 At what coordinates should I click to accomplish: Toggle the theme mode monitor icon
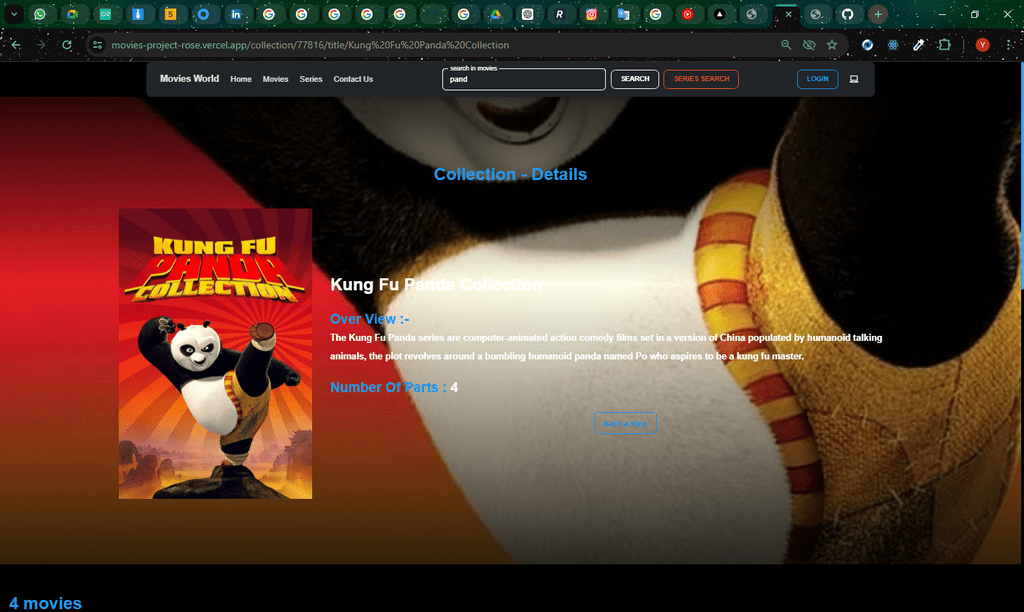[x=854, y=79]
